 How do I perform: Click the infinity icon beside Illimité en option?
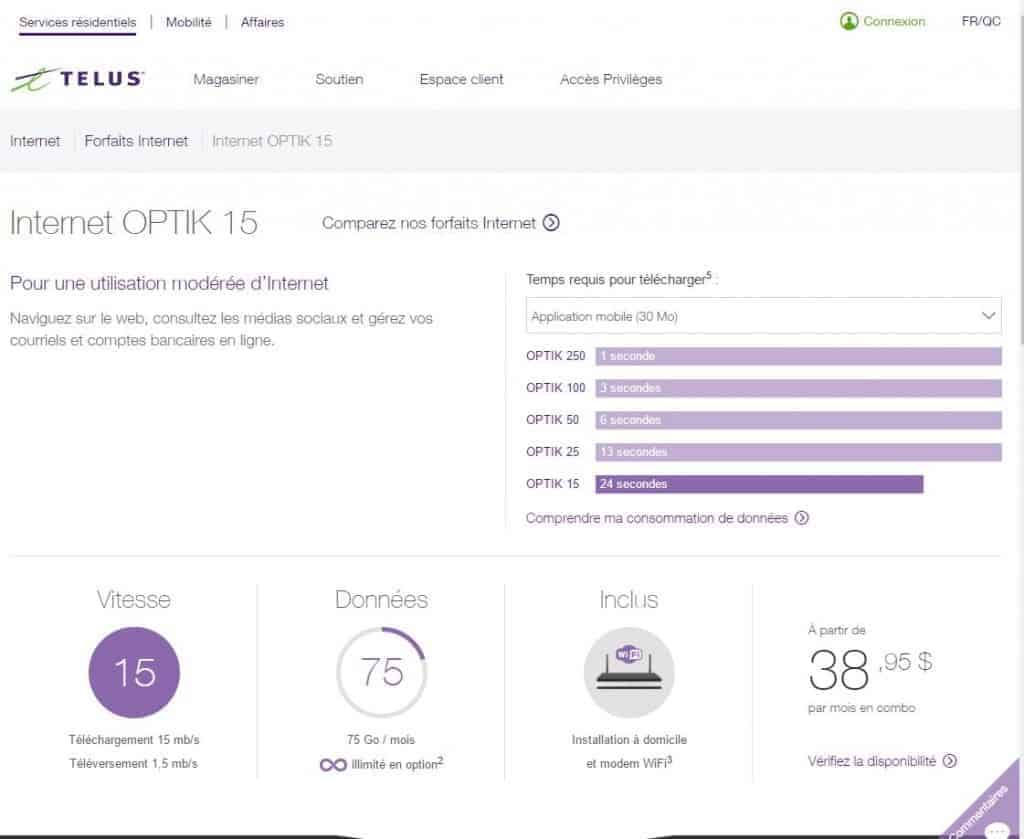click(333, 765)
